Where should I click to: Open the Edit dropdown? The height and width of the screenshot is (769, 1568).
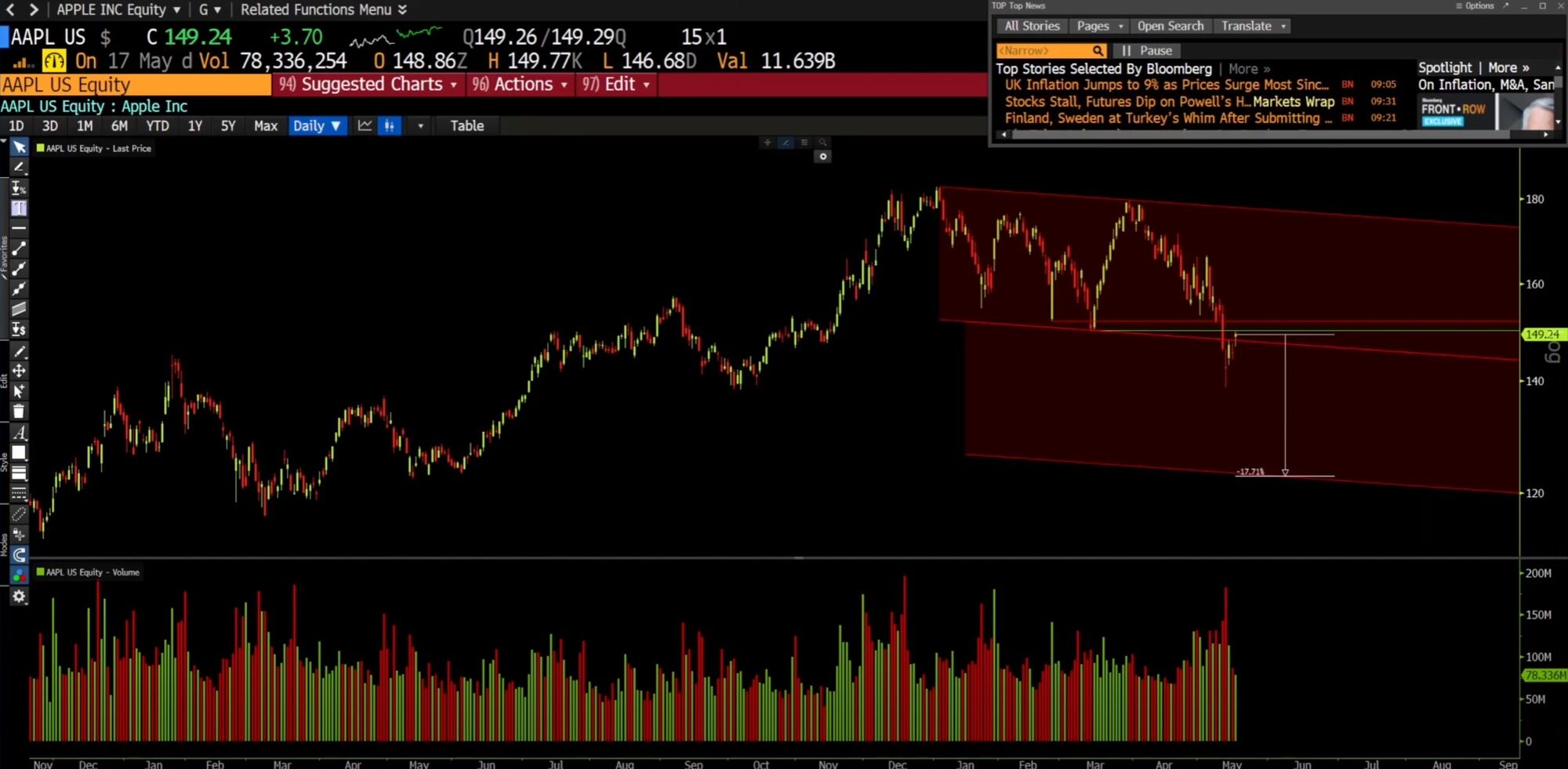616,84
